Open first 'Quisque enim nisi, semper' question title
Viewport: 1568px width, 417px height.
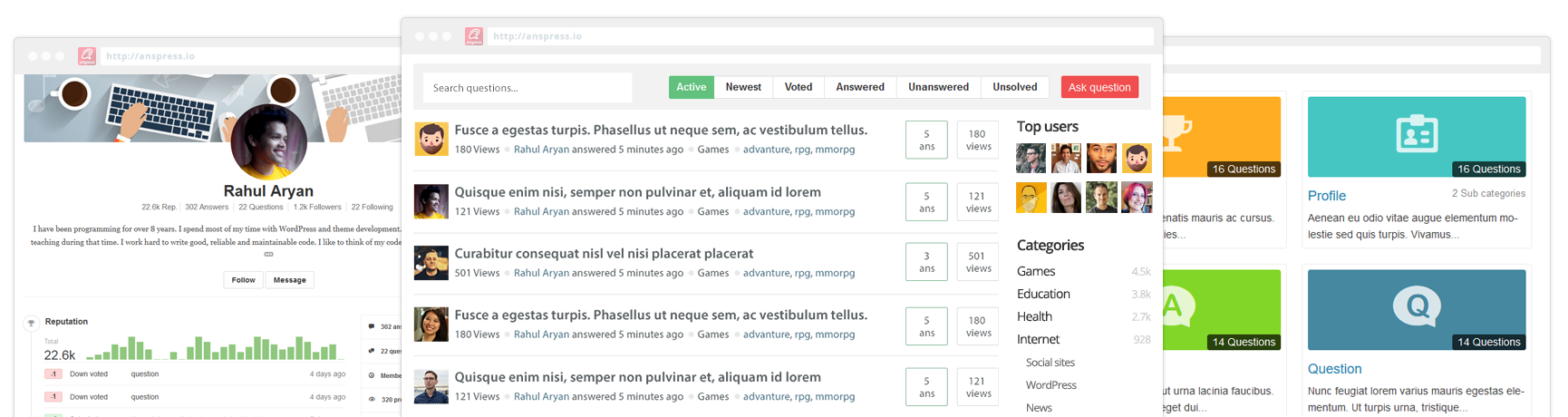point(637,191)
